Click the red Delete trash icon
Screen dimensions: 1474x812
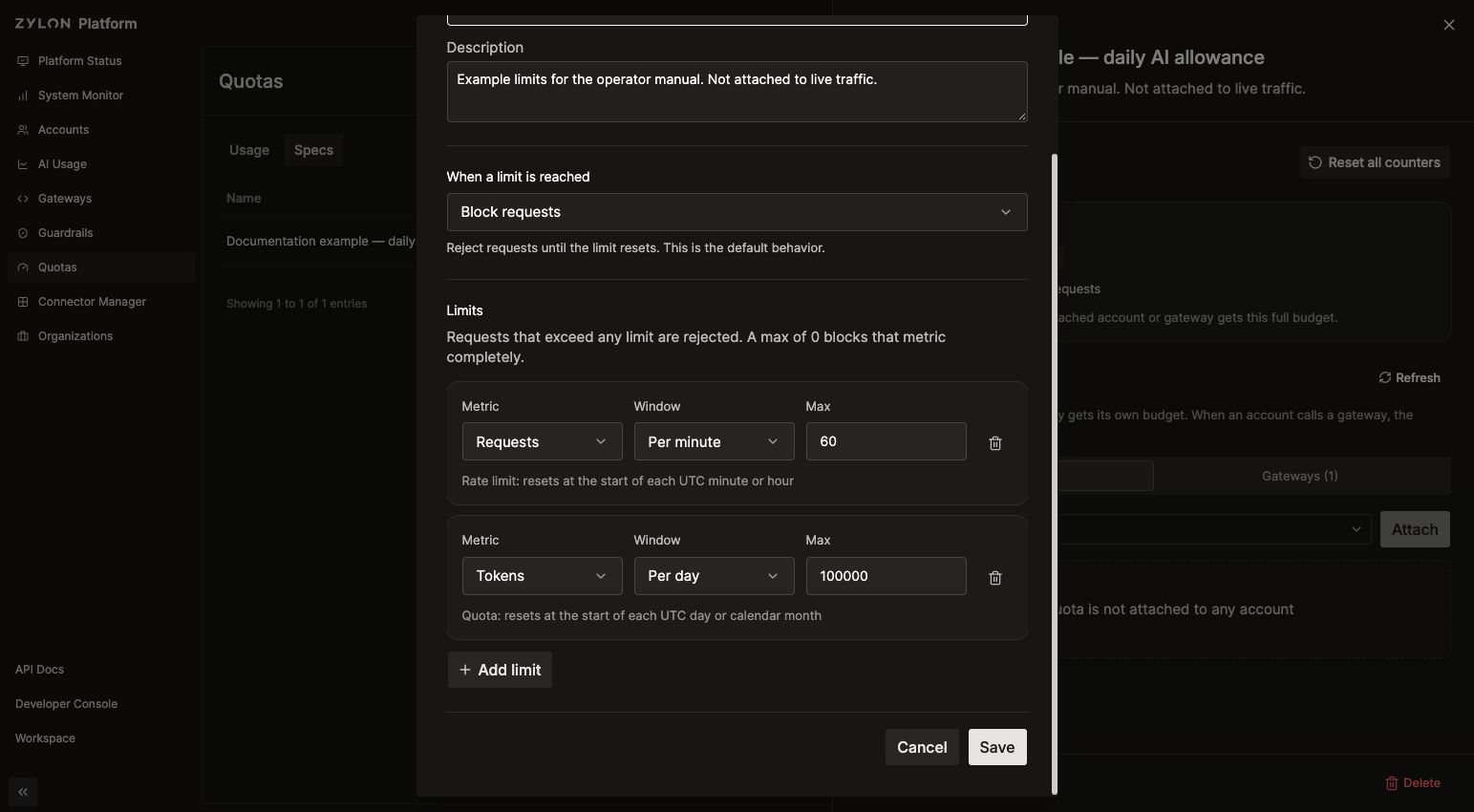tap(1392, 783)
